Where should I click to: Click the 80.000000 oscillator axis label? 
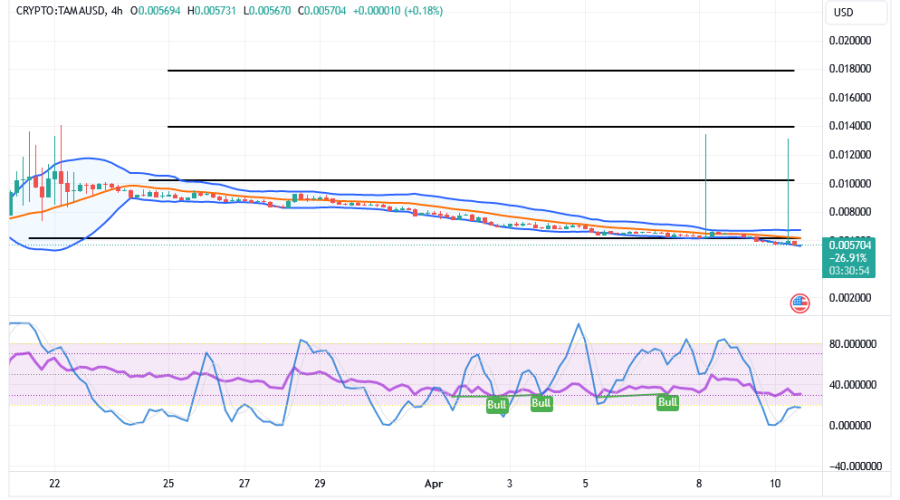point(852,344)
